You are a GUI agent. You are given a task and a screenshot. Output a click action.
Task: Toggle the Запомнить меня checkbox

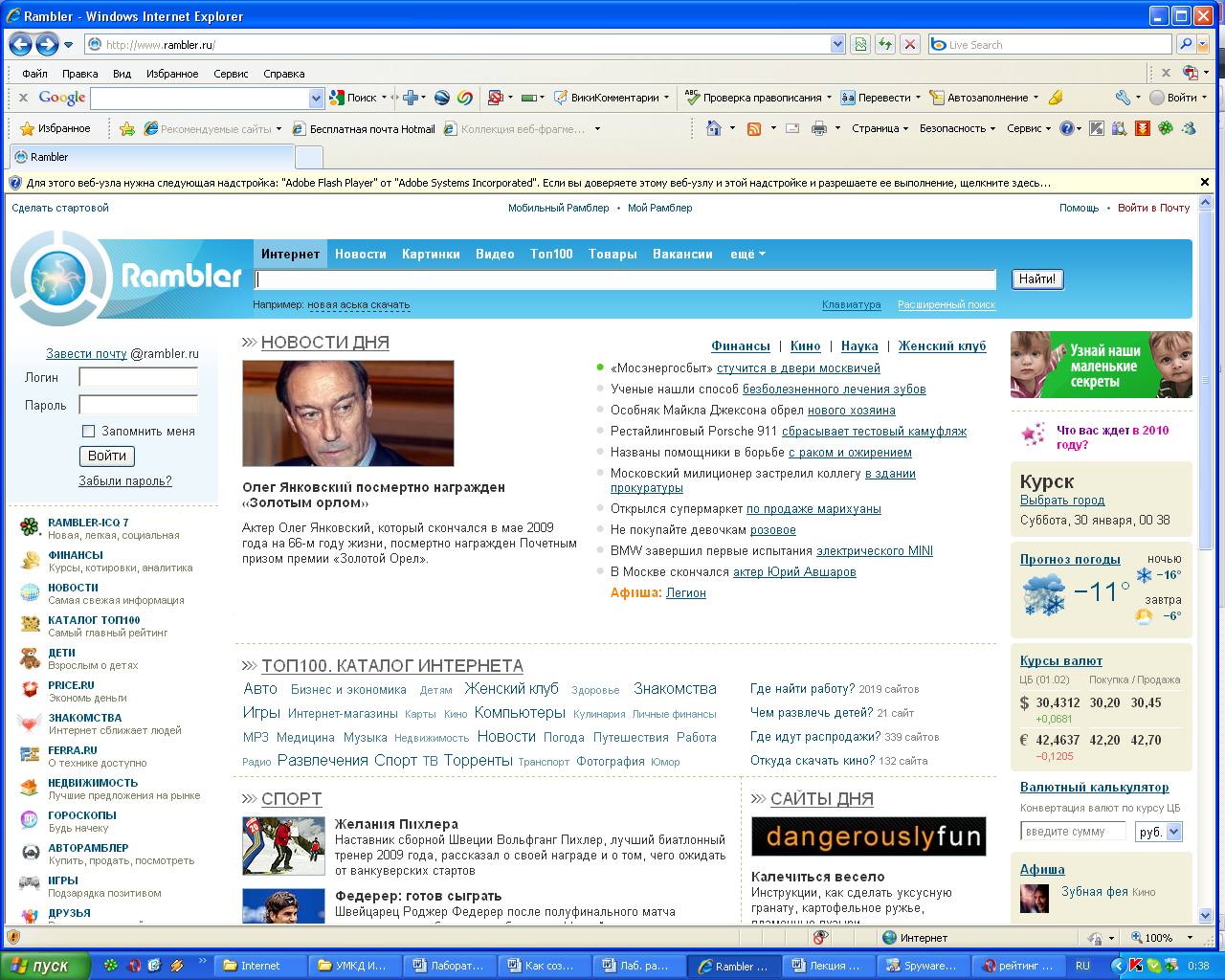(89, 431)
